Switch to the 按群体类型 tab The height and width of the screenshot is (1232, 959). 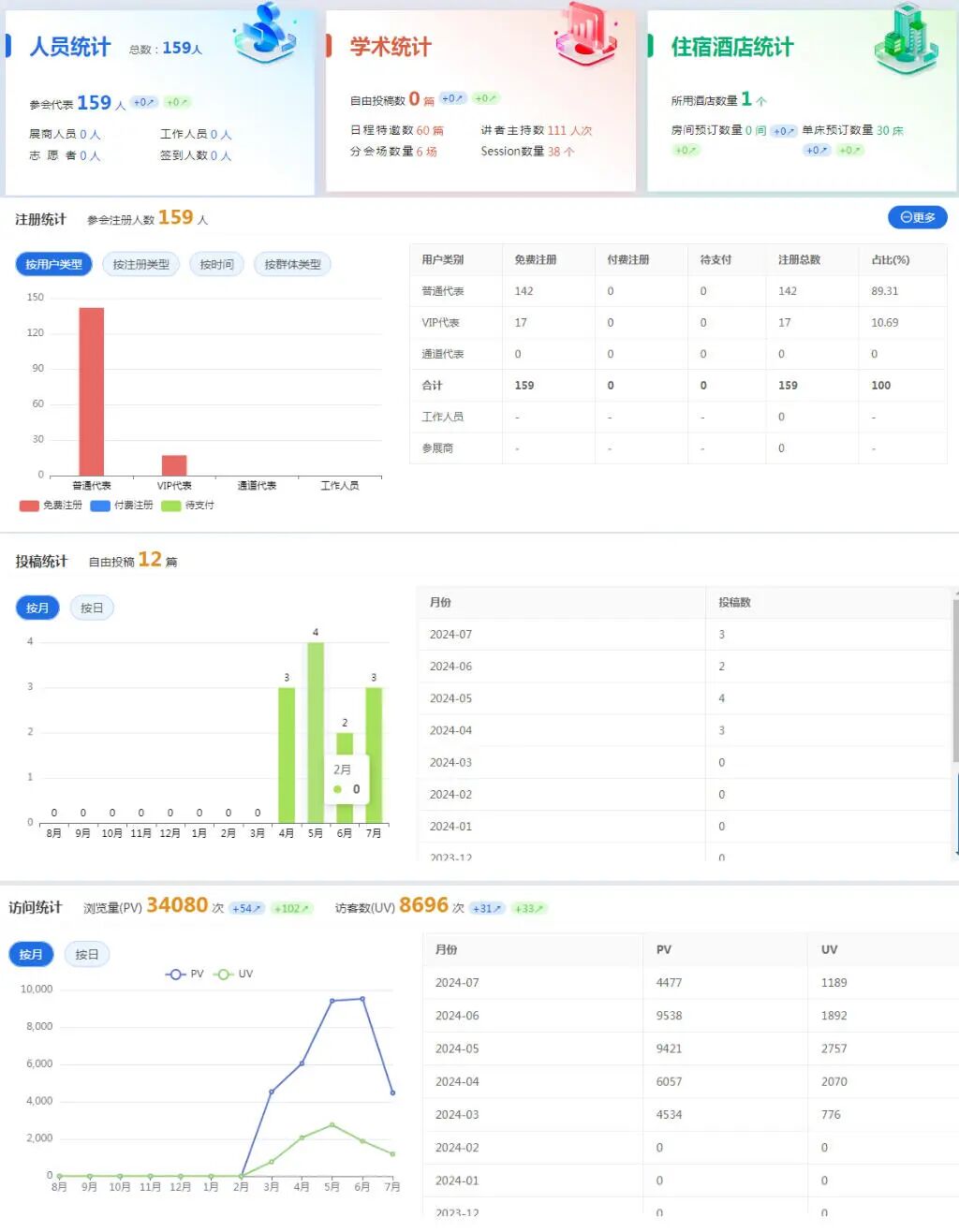[292, 265]
